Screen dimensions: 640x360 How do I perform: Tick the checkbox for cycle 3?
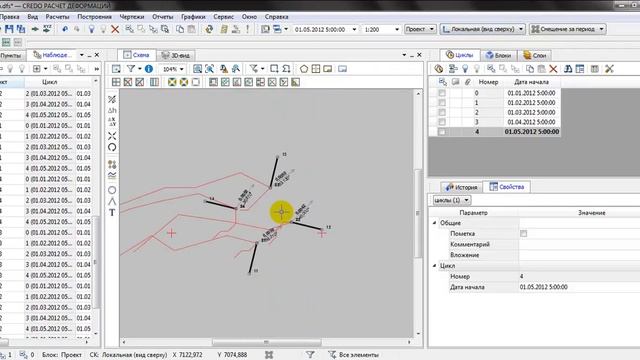tap(442, 122)
